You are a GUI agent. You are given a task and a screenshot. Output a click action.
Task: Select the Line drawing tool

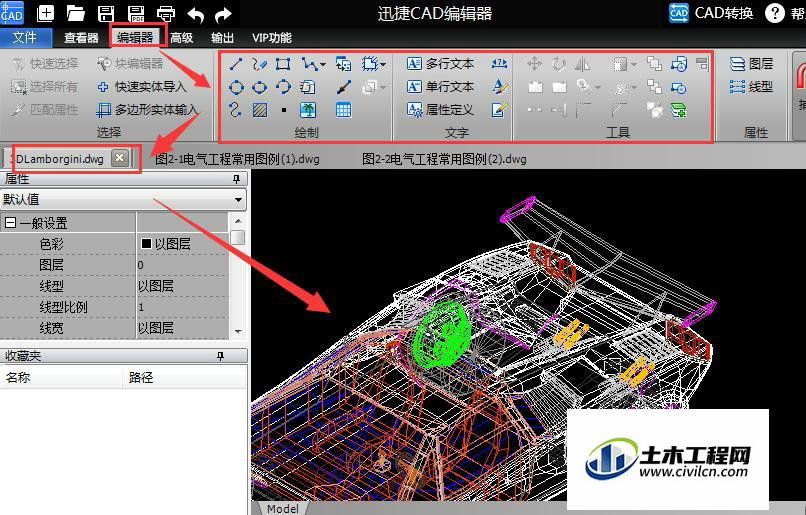[236, 64]
